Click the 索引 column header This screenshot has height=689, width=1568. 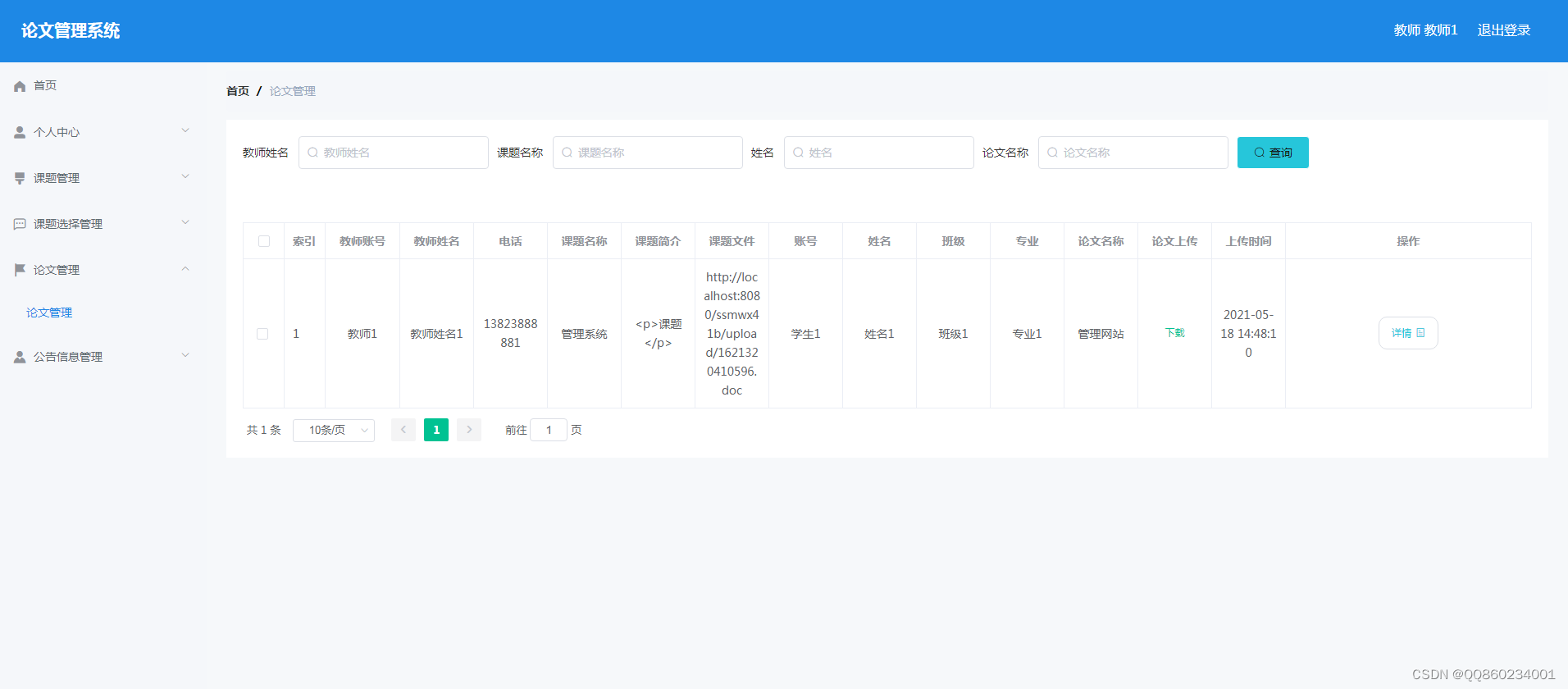click(x=304, y=241)
